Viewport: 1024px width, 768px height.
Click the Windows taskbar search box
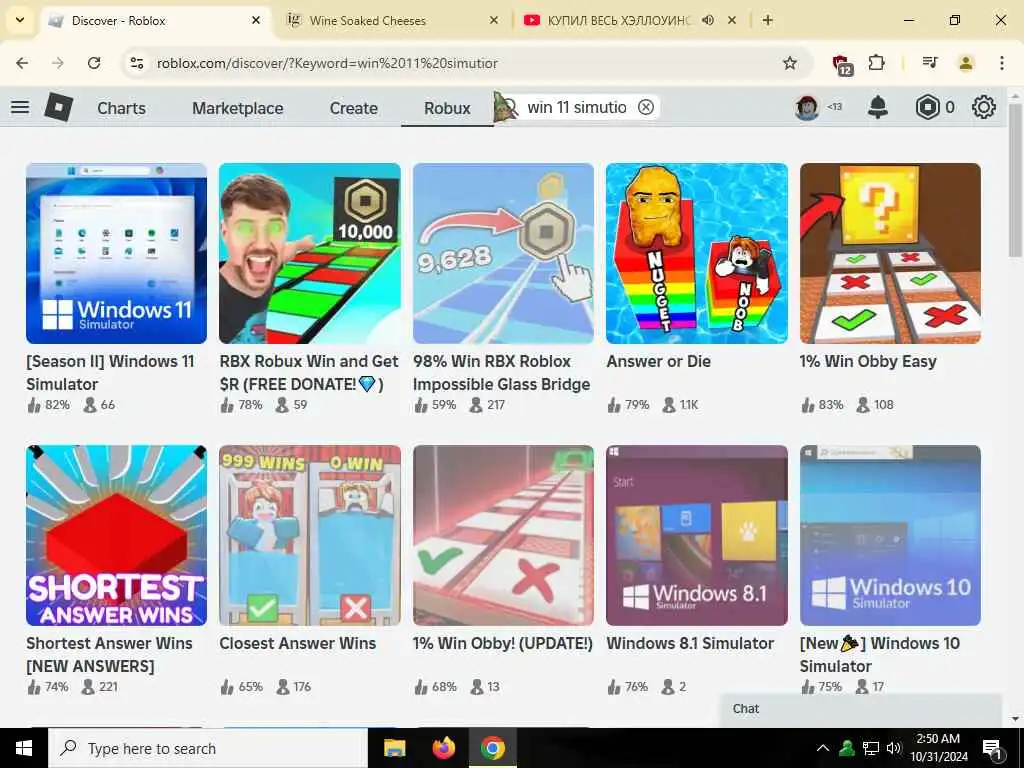tap(208, 748)
